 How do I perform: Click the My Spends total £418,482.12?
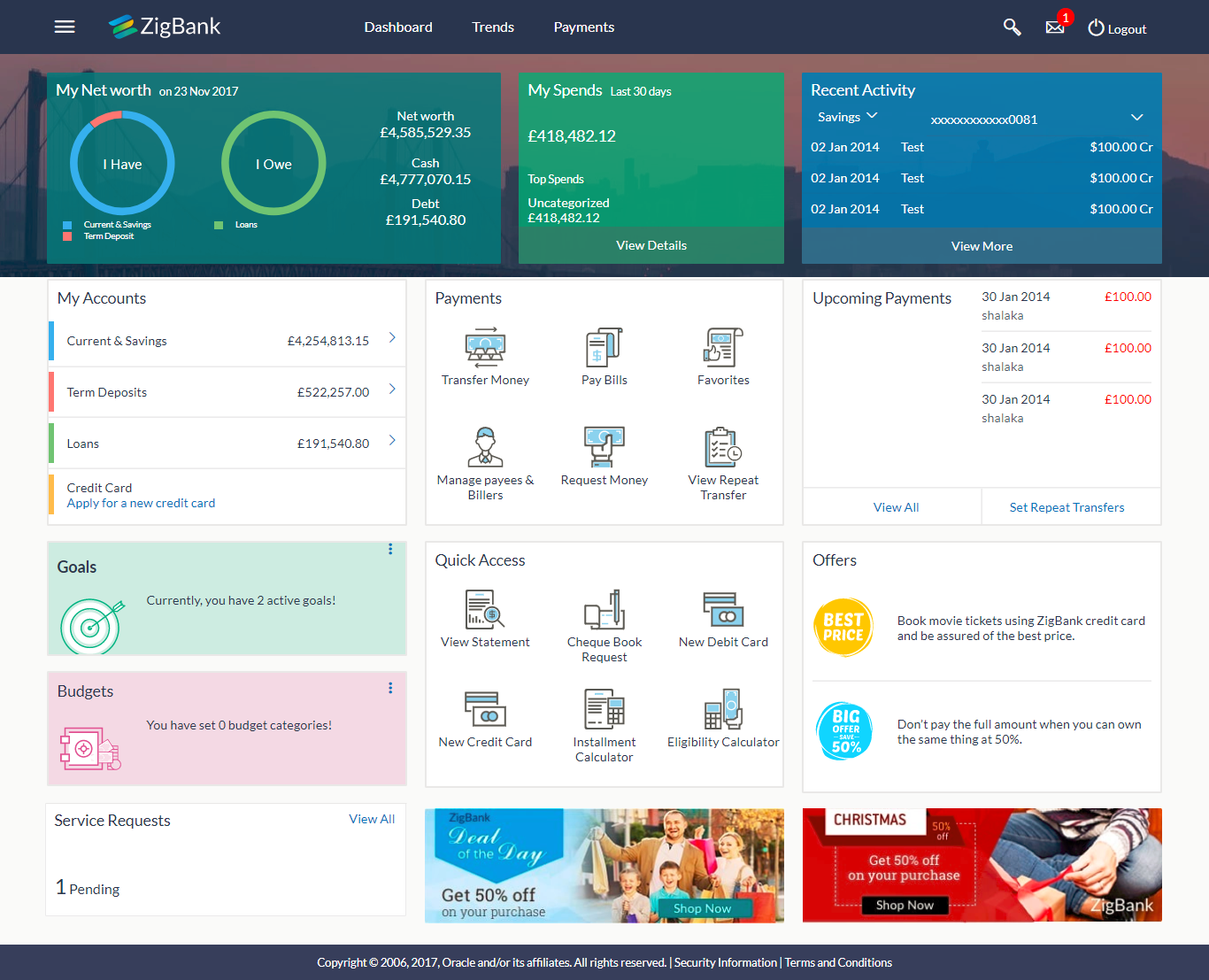tap(572, 136)
